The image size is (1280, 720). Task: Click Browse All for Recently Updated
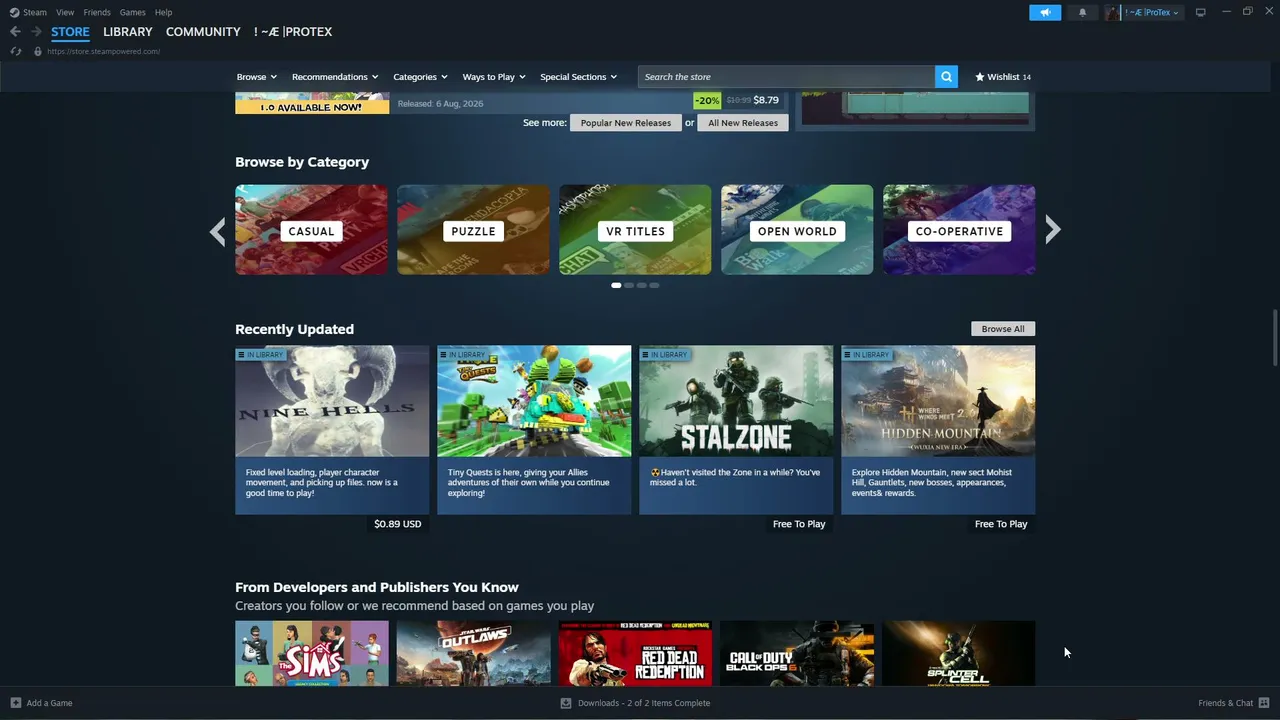point(1003,329)
